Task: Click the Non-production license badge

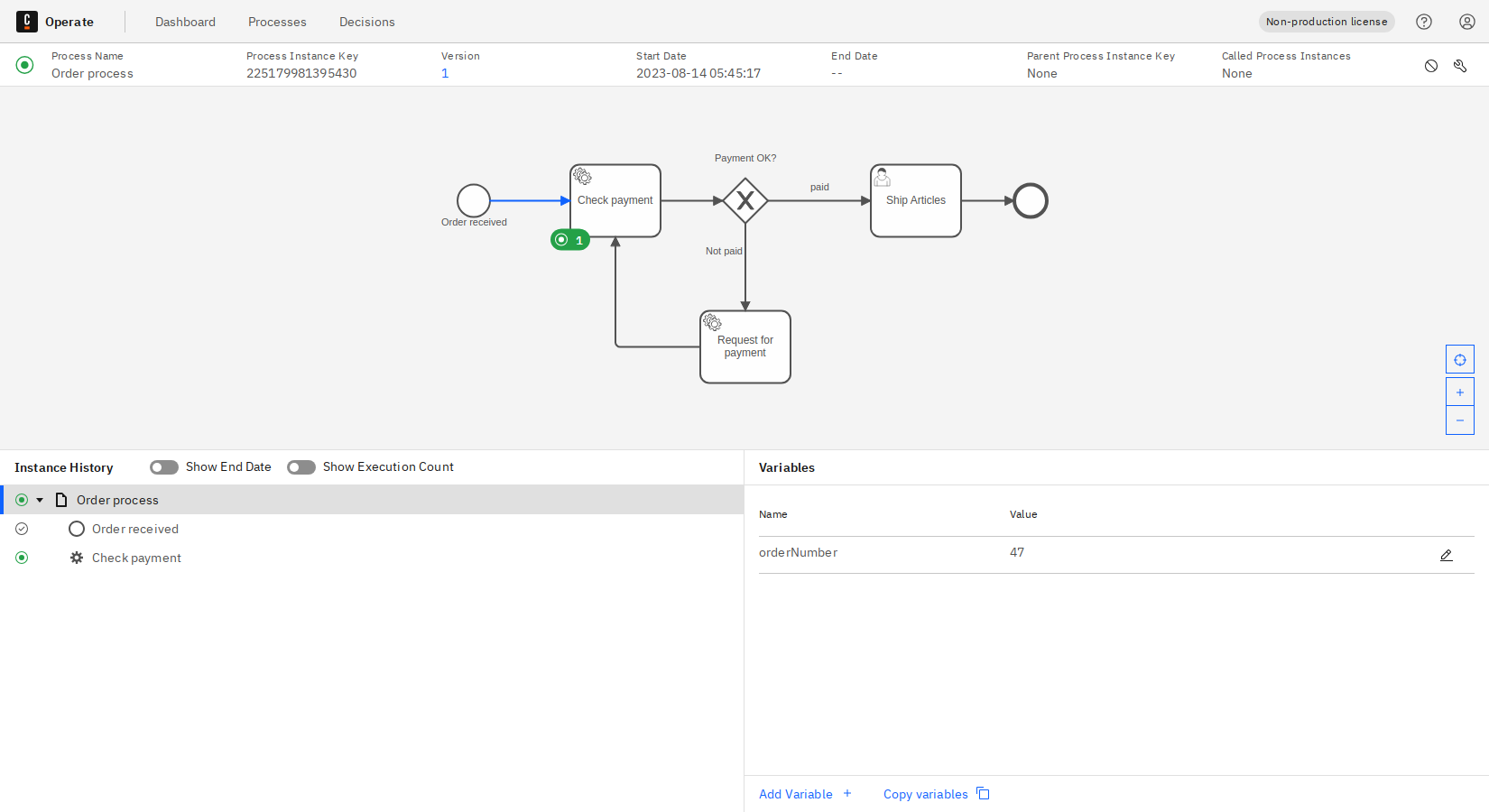Action: pyautogui.click(x=1326, y=21)
